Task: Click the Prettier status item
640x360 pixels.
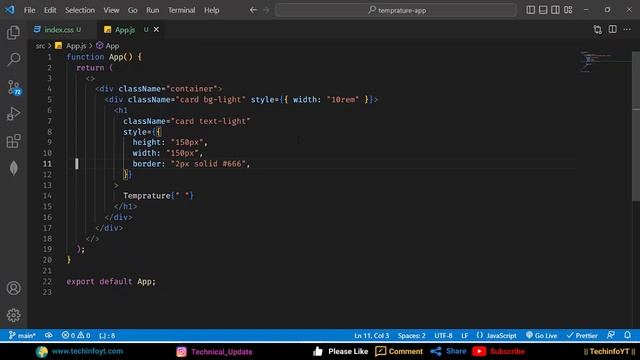Action: click(x=582, y=336)
